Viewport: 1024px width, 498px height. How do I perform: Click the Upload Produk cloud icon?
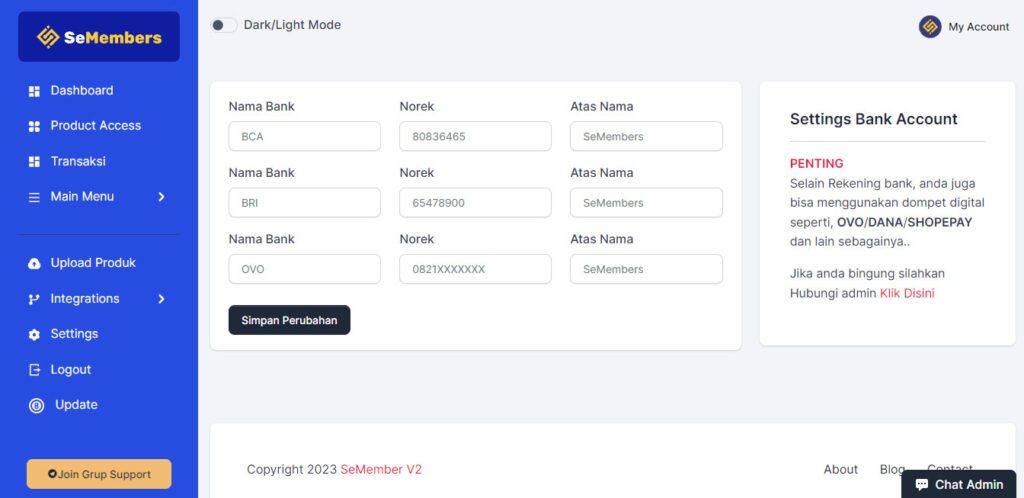point(34,263)
